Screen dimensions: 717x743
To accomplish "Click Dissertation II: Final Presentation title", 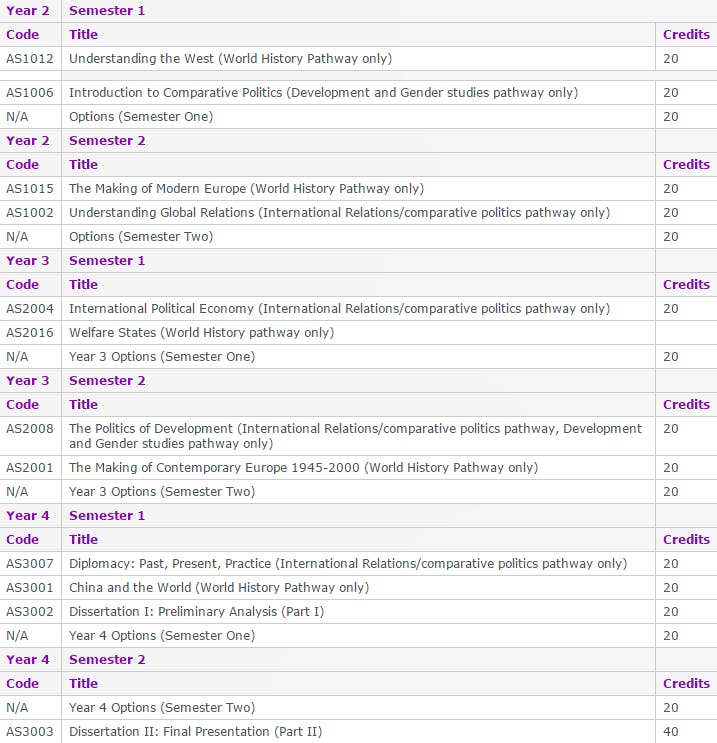I will (195, 732).
